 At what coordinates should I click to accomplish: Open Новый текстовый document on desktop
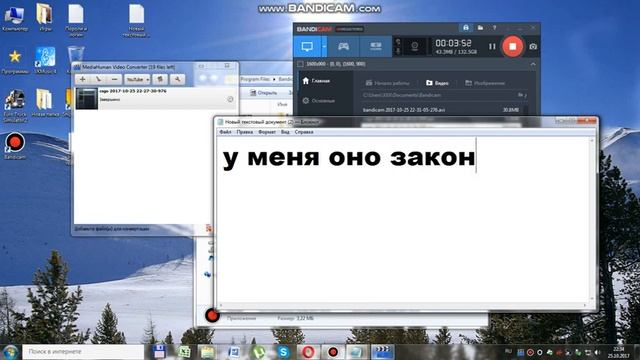(x=136, y=20)
